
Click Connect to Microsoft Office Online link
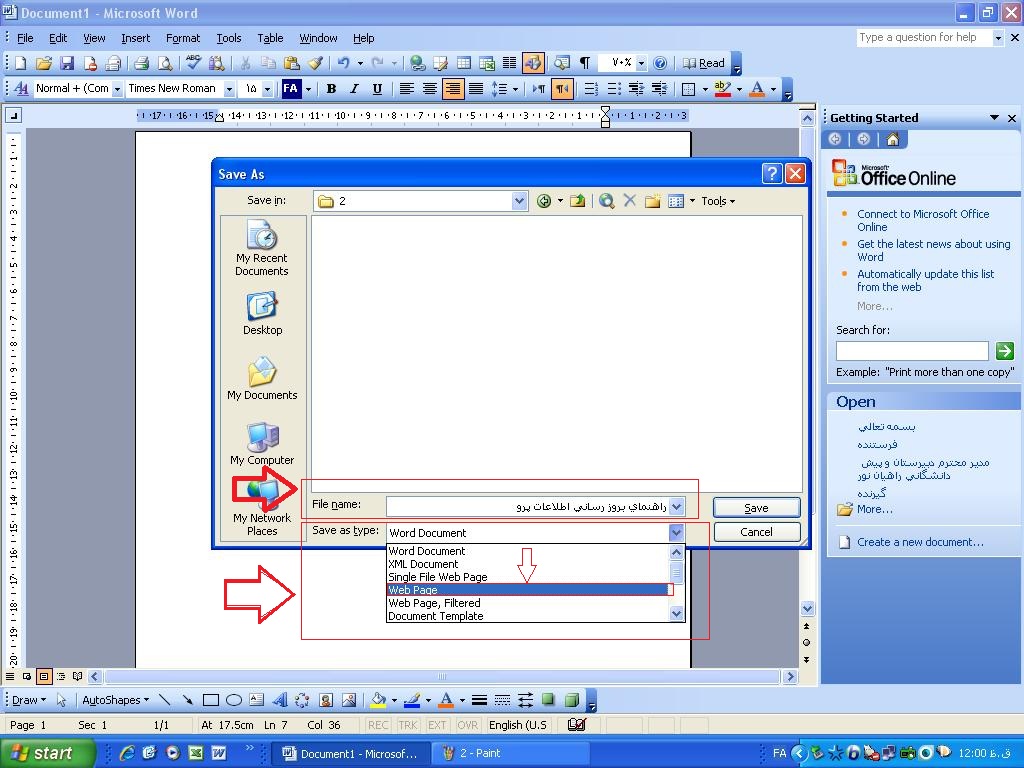(923, 220)
